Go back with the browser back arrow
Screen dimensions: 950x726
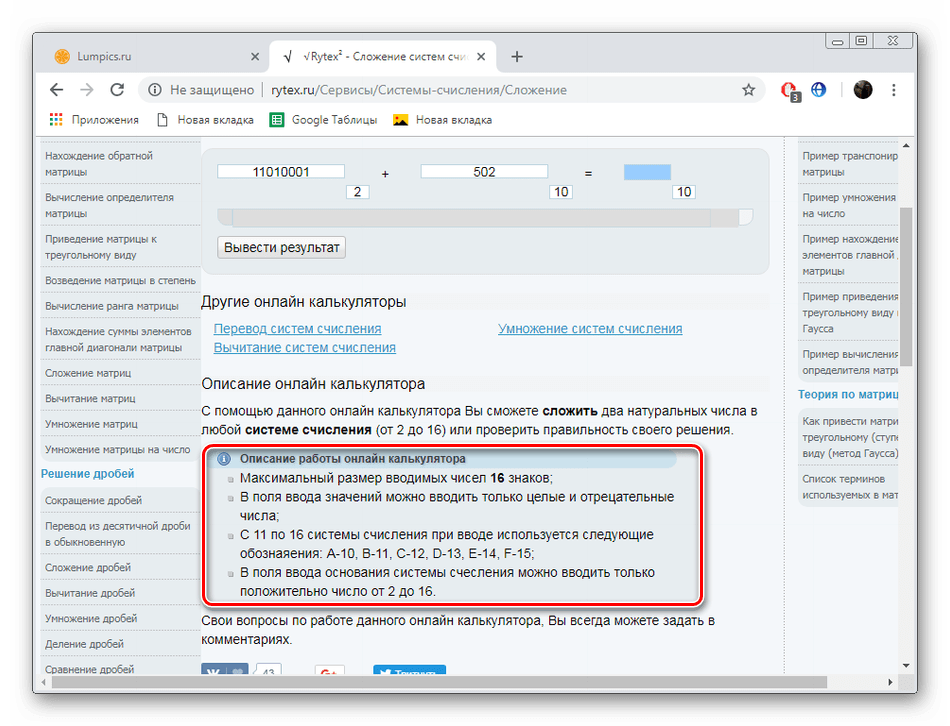[x=56, y=90]
